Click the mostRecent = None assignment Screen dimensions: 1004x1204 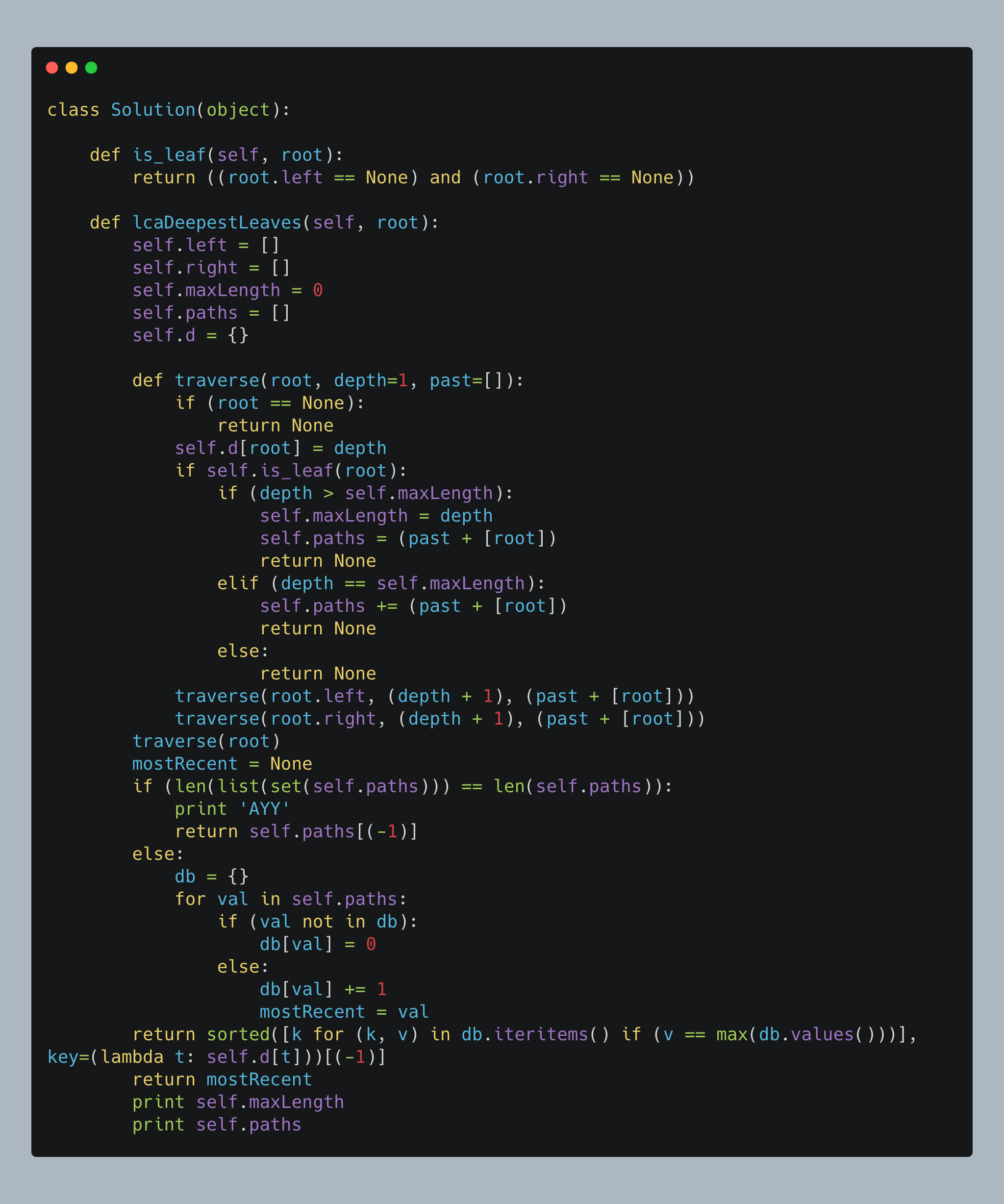click(x=222, y=764)
